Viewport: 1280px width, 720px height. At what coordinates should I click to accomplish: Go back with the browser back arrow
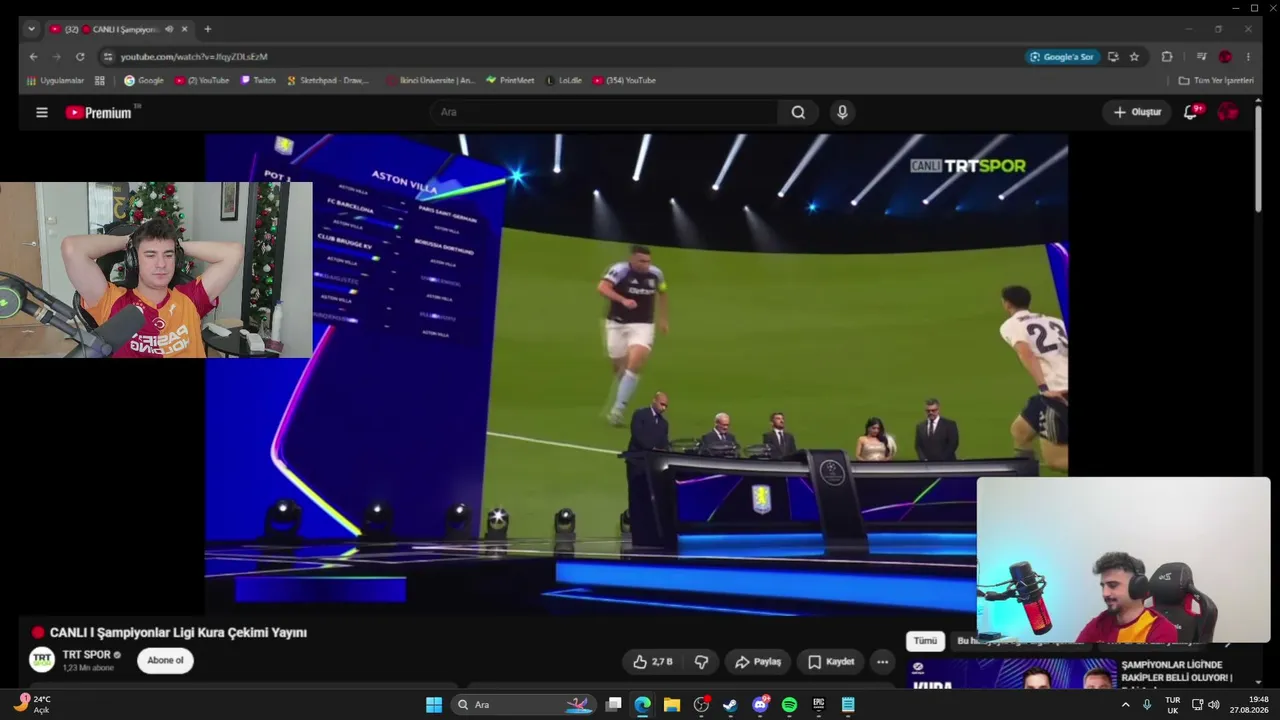(x=33, y=57)
